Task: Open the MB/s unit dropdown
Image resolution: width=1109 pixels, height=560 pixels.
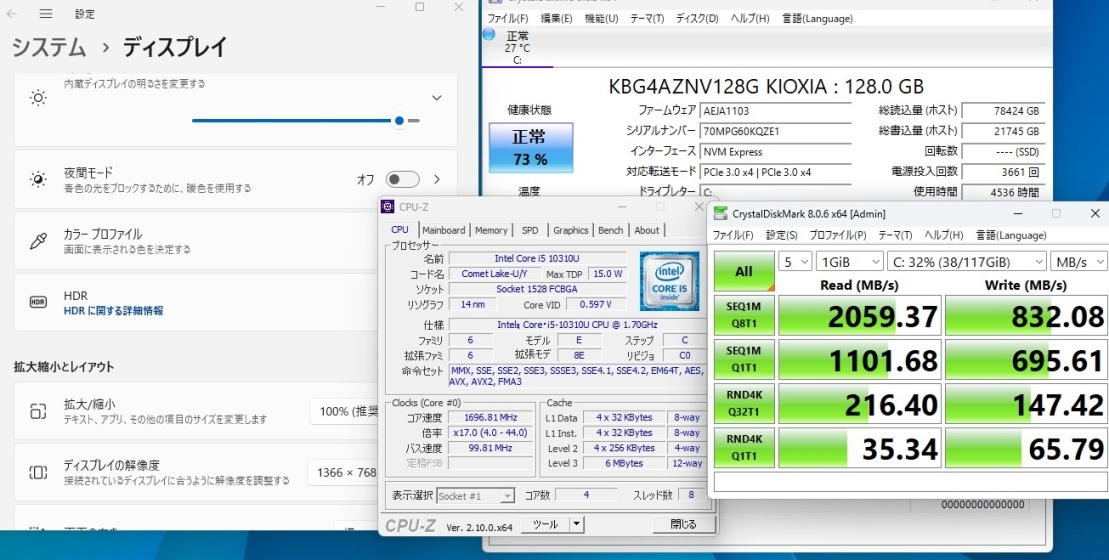Action: 1079,262
